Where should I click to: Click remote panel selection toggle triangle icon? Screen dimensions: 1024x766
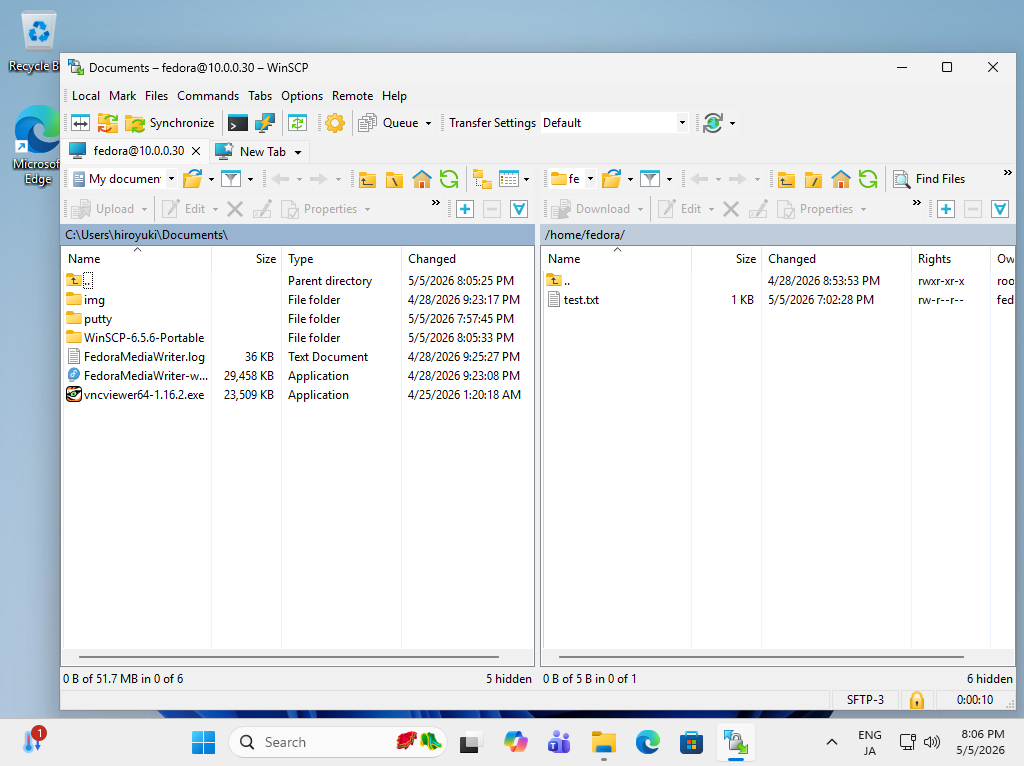point(1000,209)
